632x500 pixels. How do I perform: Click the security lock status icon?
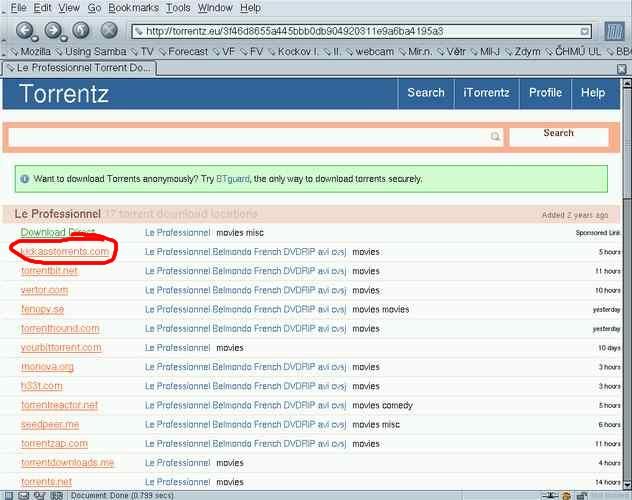pos(582,496)
